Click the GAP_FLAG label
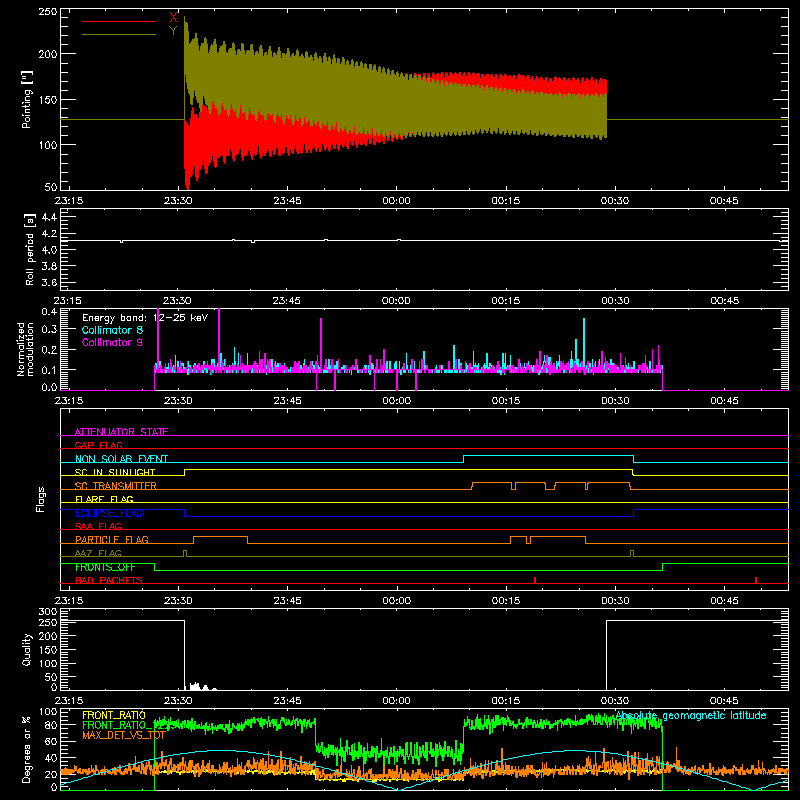Image resolution: width=800 pixels, height=800 pixels. point(98,445)
